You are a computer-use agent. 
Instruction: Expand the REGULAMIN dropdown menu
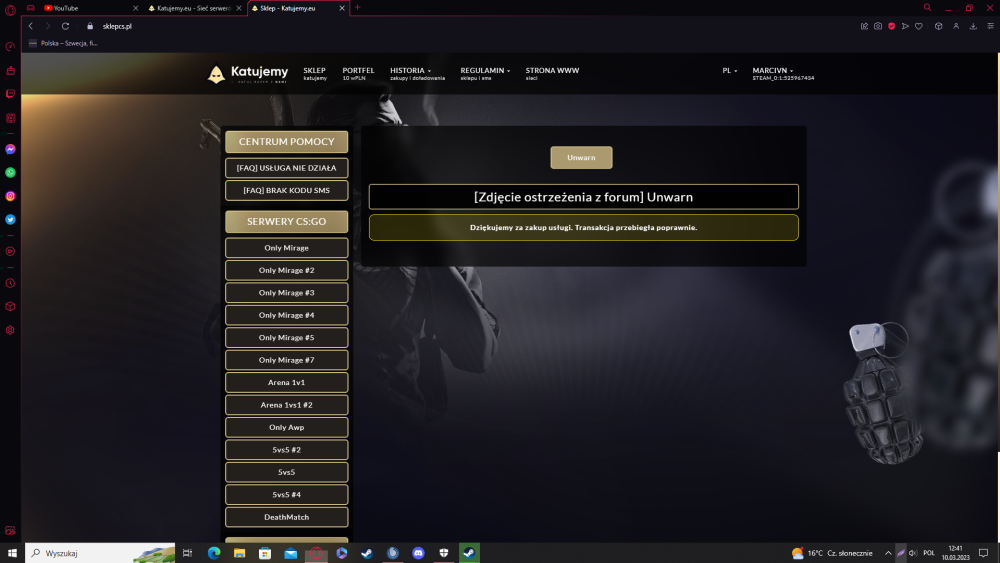coord(485,73)
